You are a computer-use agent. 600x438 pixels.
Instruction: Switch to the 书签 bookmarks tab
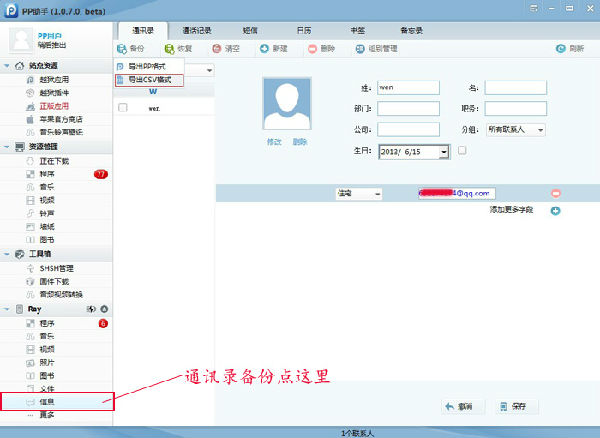coord(358,31)
